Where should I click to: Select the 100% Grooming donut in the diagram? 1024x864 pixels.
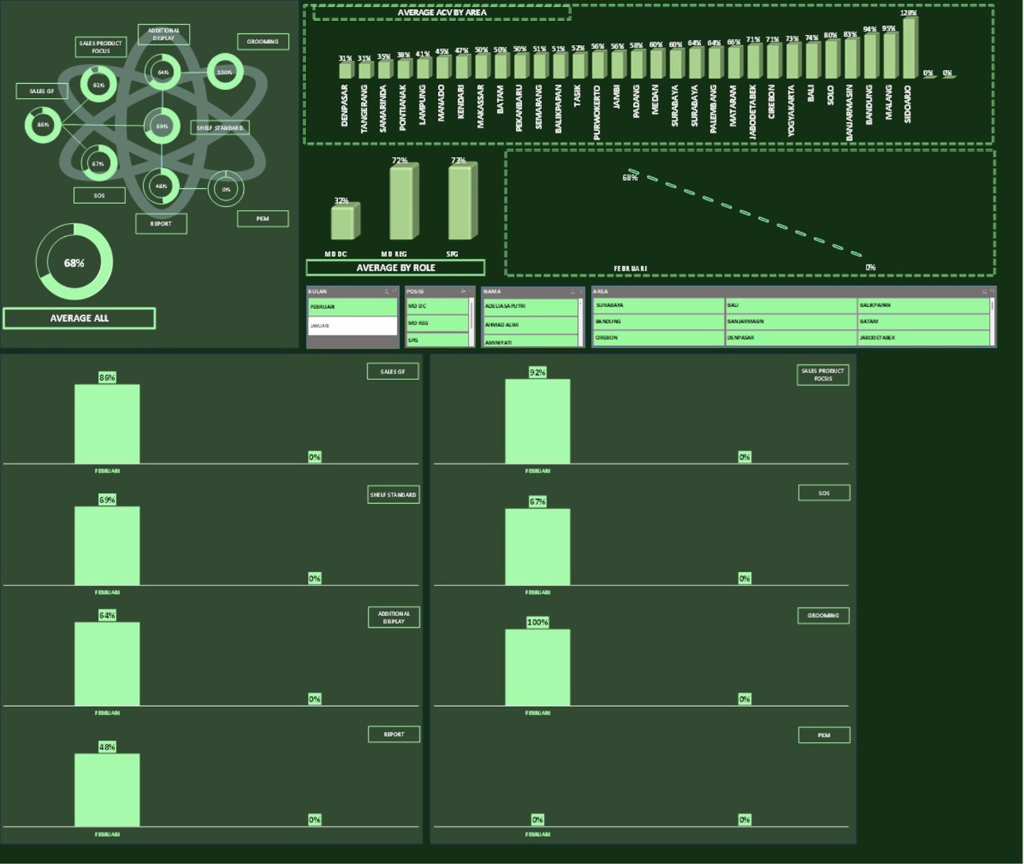pyautogui.click(x=225, y=72)
